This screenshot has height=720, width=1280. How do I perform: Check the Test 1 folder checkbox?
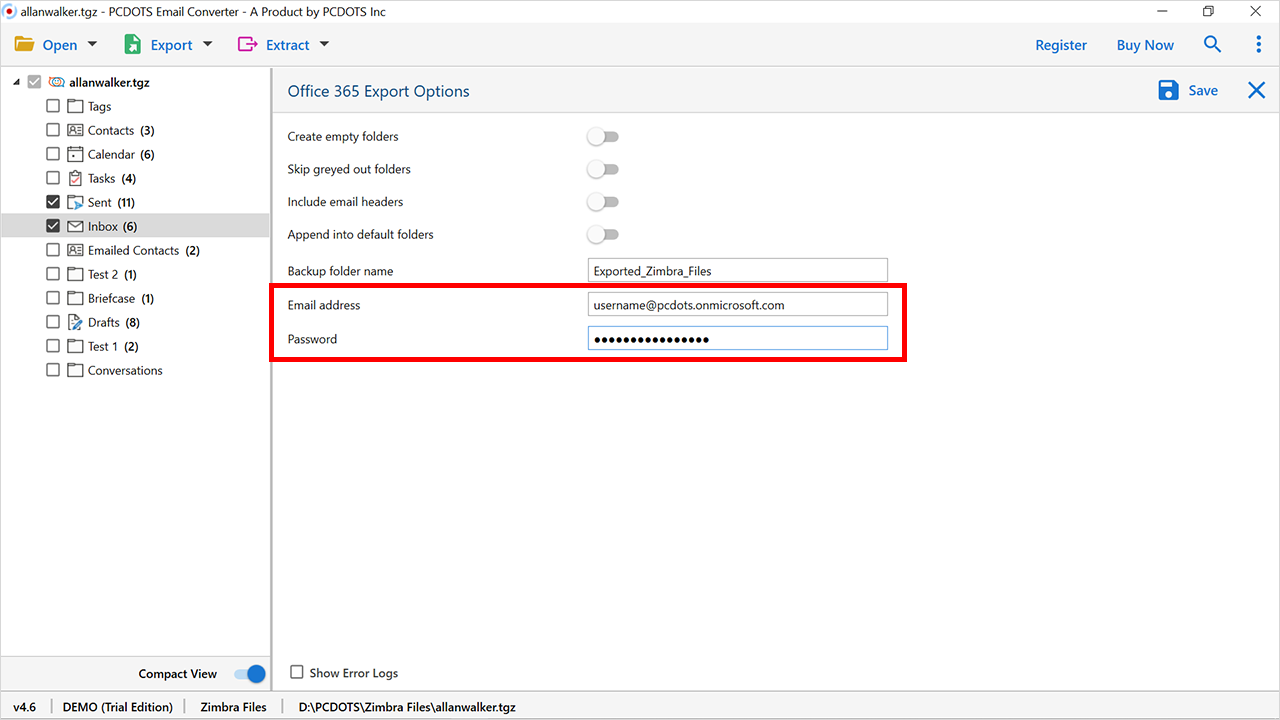click(53, 346)
